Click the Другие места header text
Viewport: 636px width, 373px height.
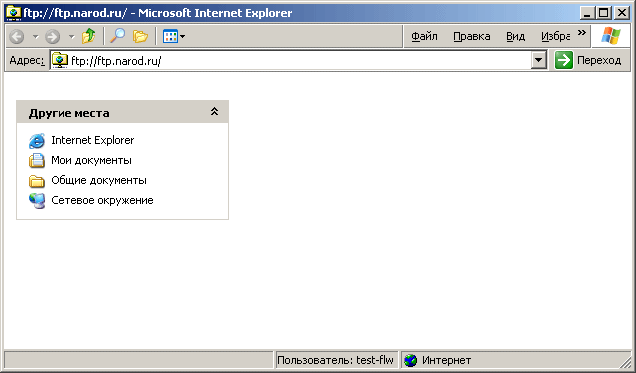(69, 113)
